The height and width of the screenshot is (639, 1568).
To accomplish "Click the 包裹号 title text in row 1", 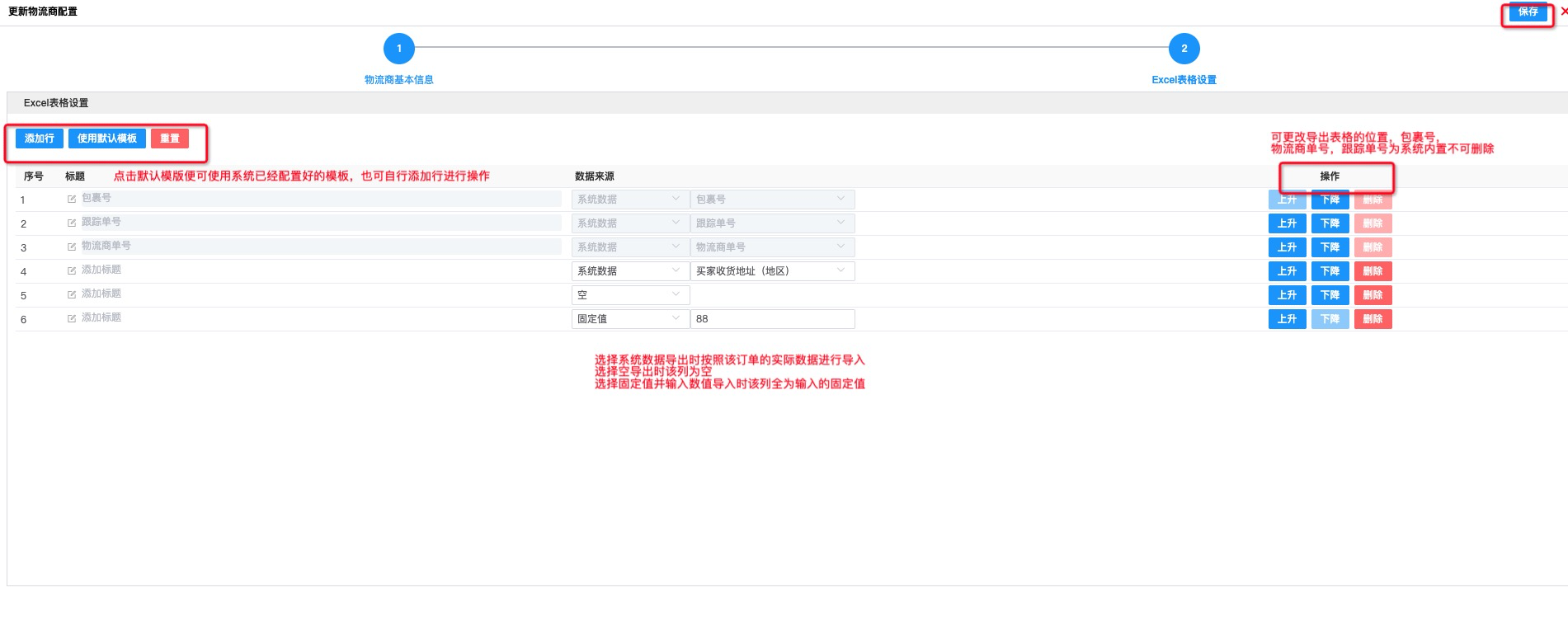I will click(x=97, y=198).
